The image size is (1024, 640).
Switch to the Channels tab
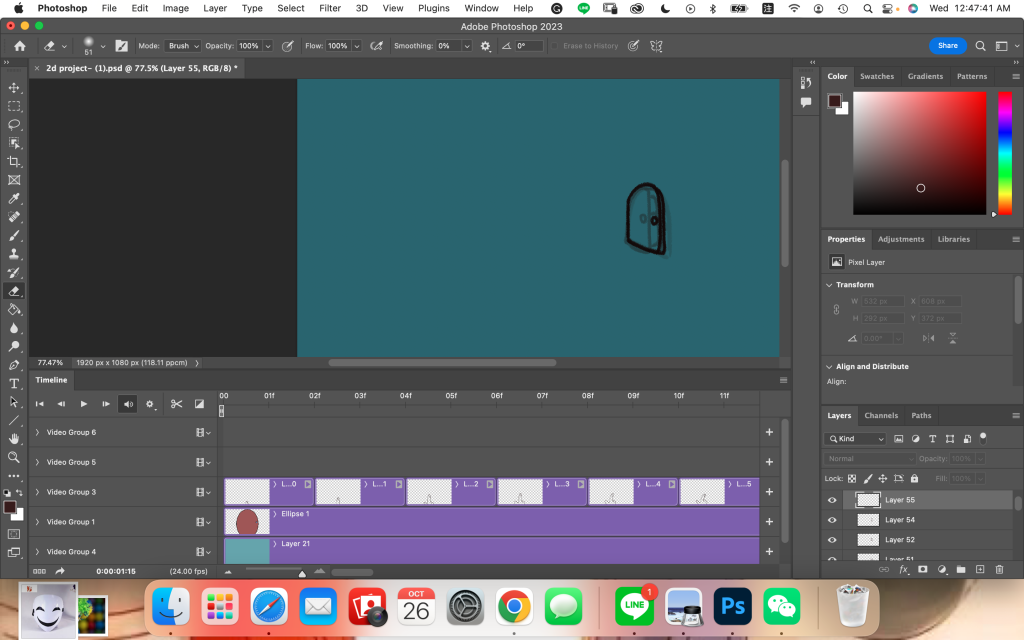tap(881, 416)
